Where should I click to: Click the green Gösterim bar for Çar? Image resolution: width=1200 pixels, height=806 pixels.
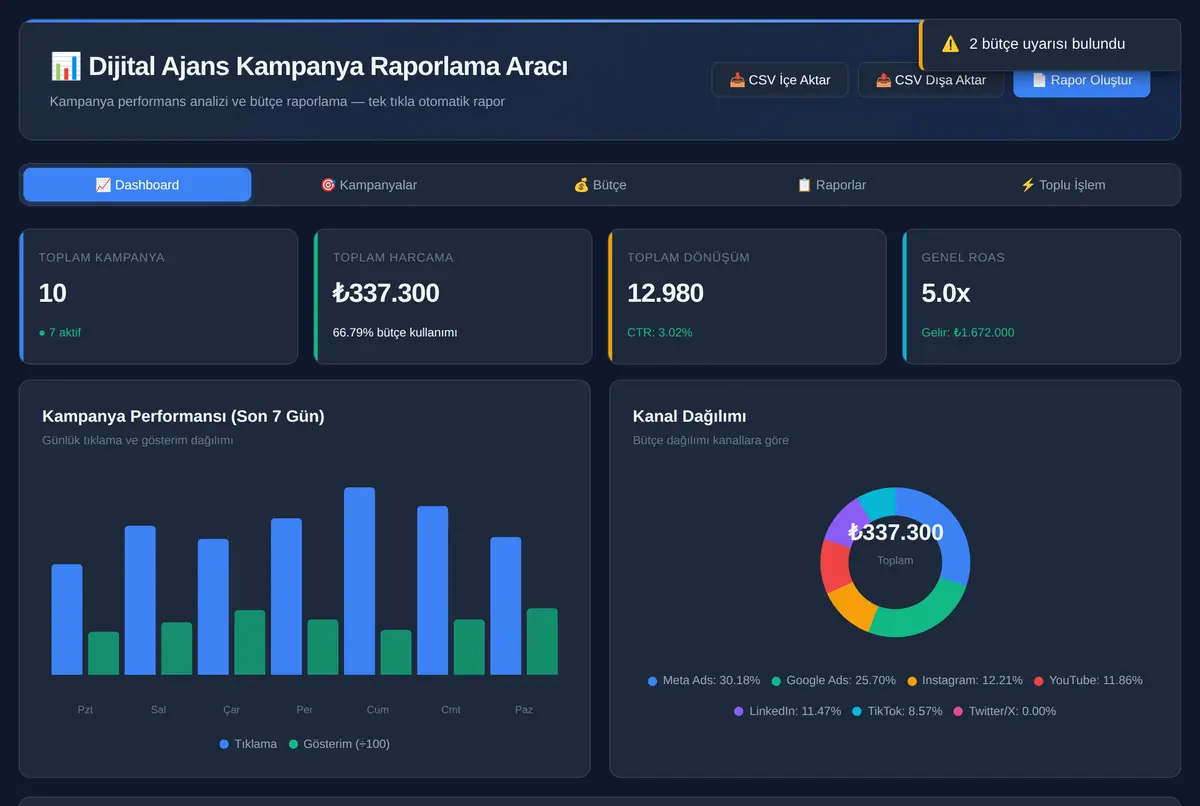click(250, 642)
